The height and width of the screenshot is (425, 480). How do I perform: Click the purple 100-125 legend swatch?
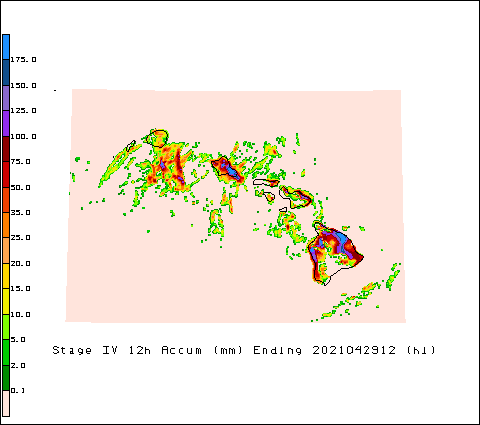coord(6,124)
